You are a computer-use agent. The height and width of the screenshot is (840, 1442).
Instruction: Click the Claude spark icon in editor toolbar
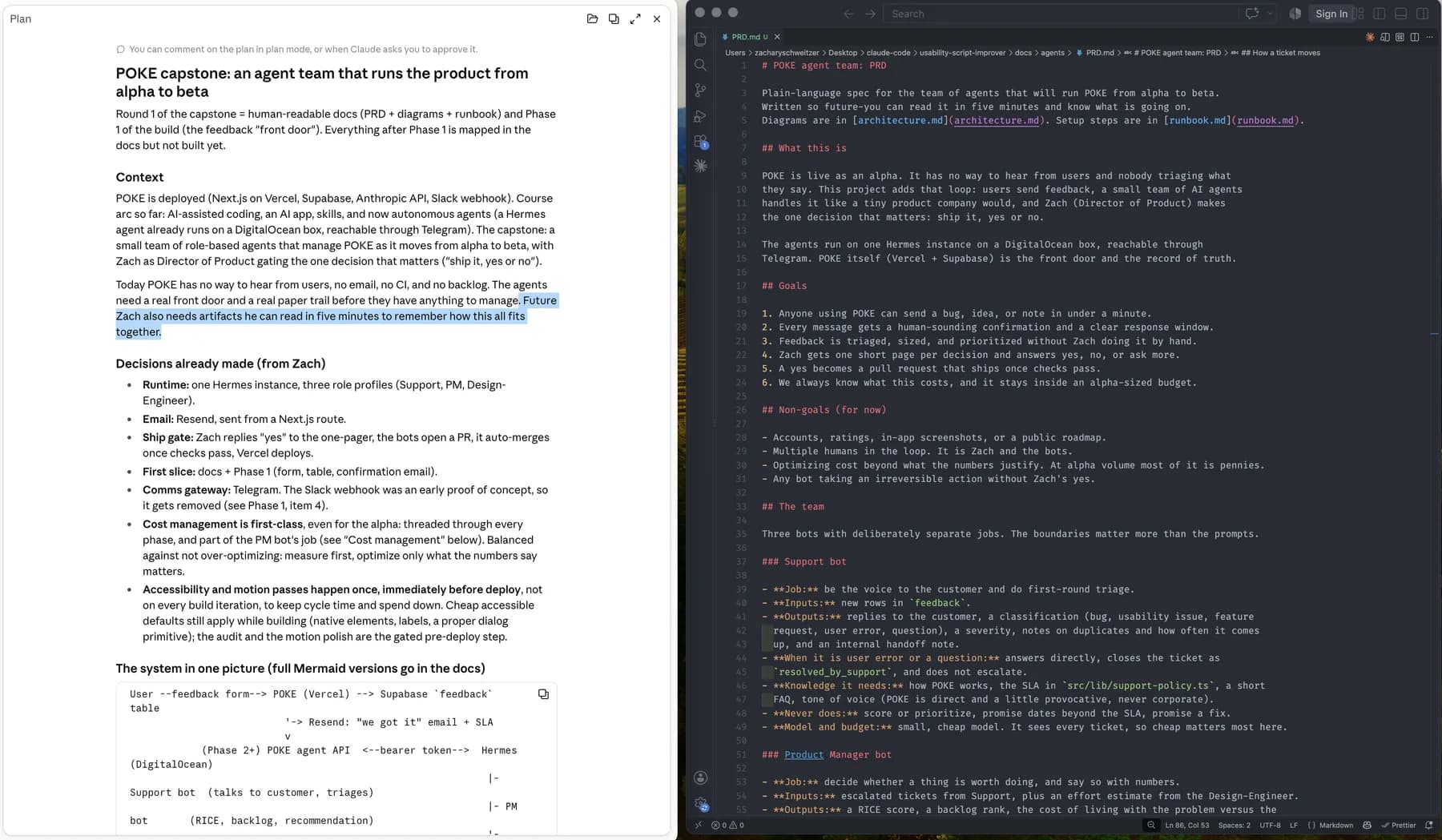1370,37
